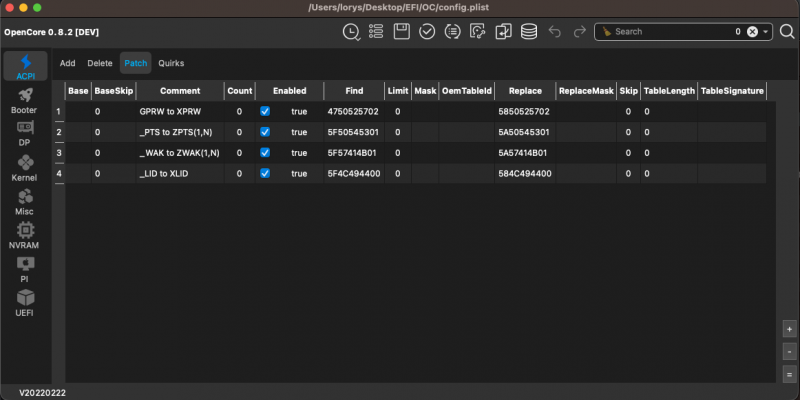Click Replace value 5A50545301

pyautogui.click(x=525, y=132)
